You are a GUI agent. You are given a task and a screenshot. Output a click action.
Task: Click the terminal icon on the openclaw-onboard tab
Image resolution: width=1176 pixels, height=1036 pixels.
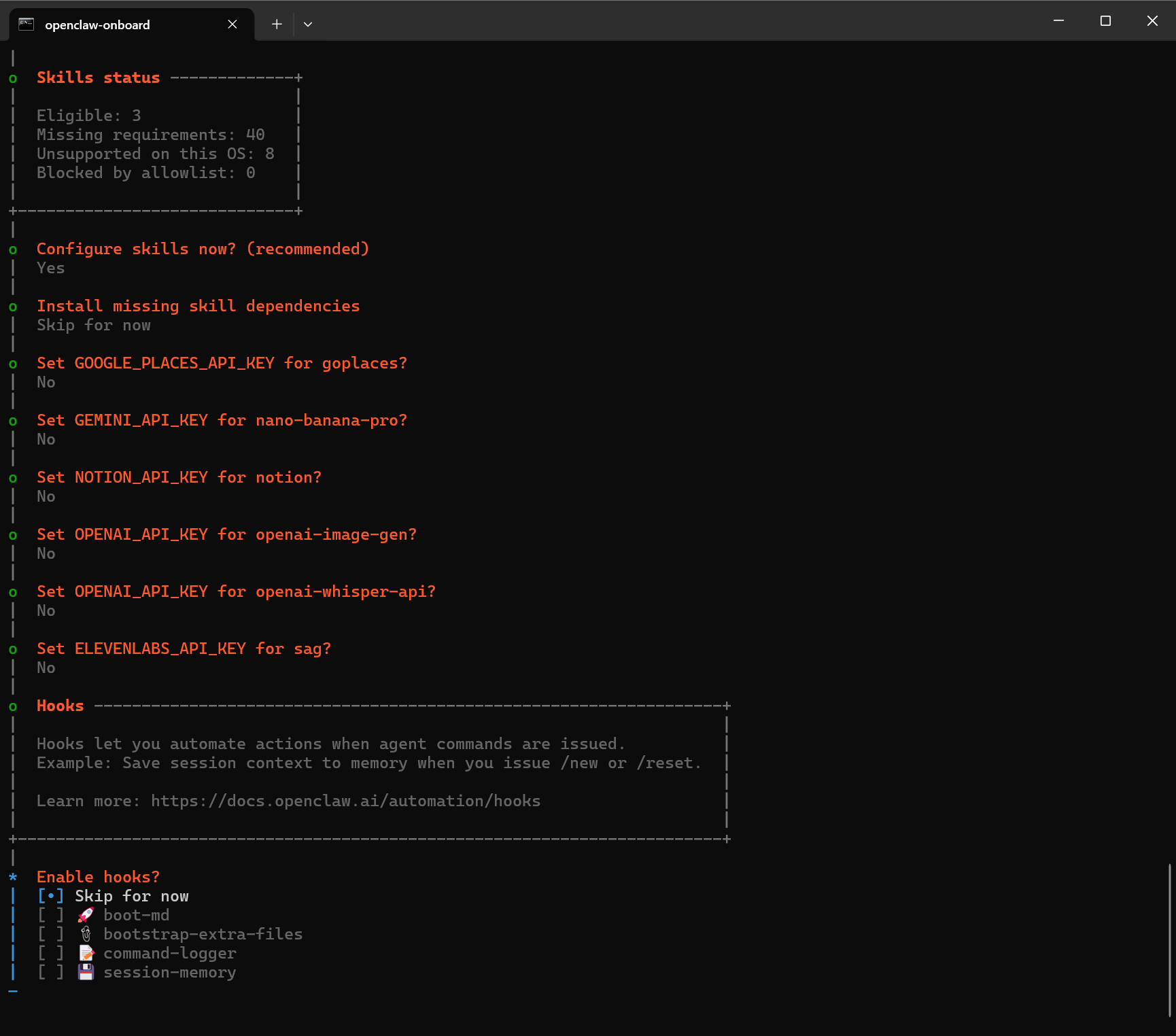(x=26, y=24)
